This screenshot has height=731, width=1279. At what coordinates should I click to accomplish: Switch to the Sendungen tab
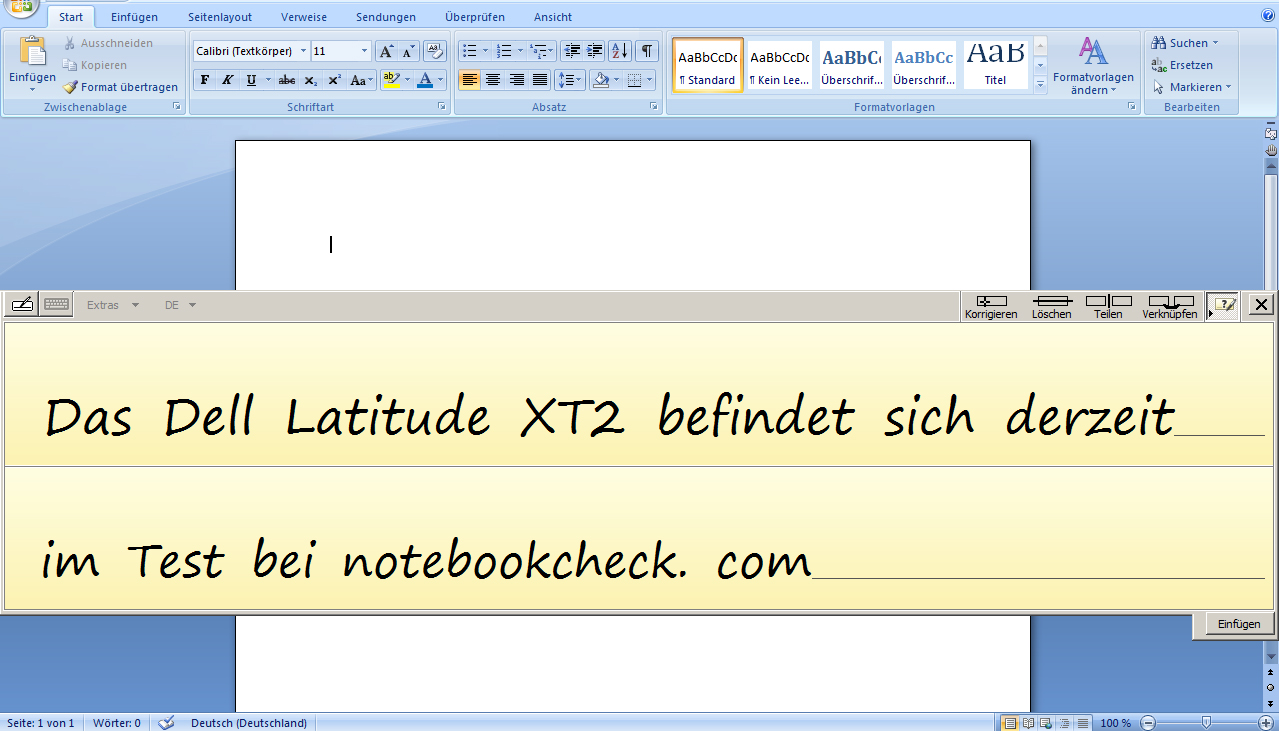click(x=386, y=17)
